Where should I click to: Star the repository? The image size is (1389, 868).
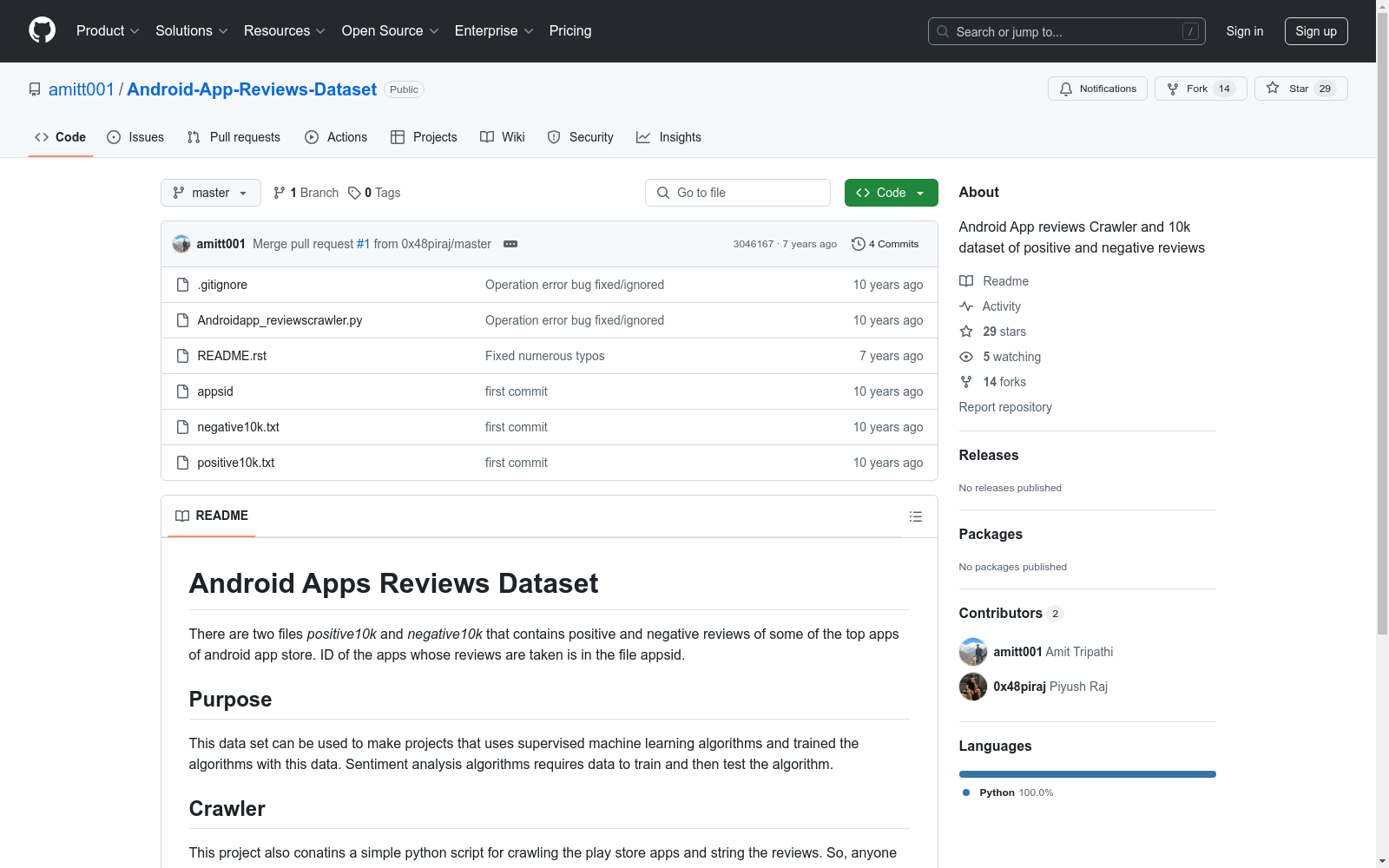[x=1301, y=89]
